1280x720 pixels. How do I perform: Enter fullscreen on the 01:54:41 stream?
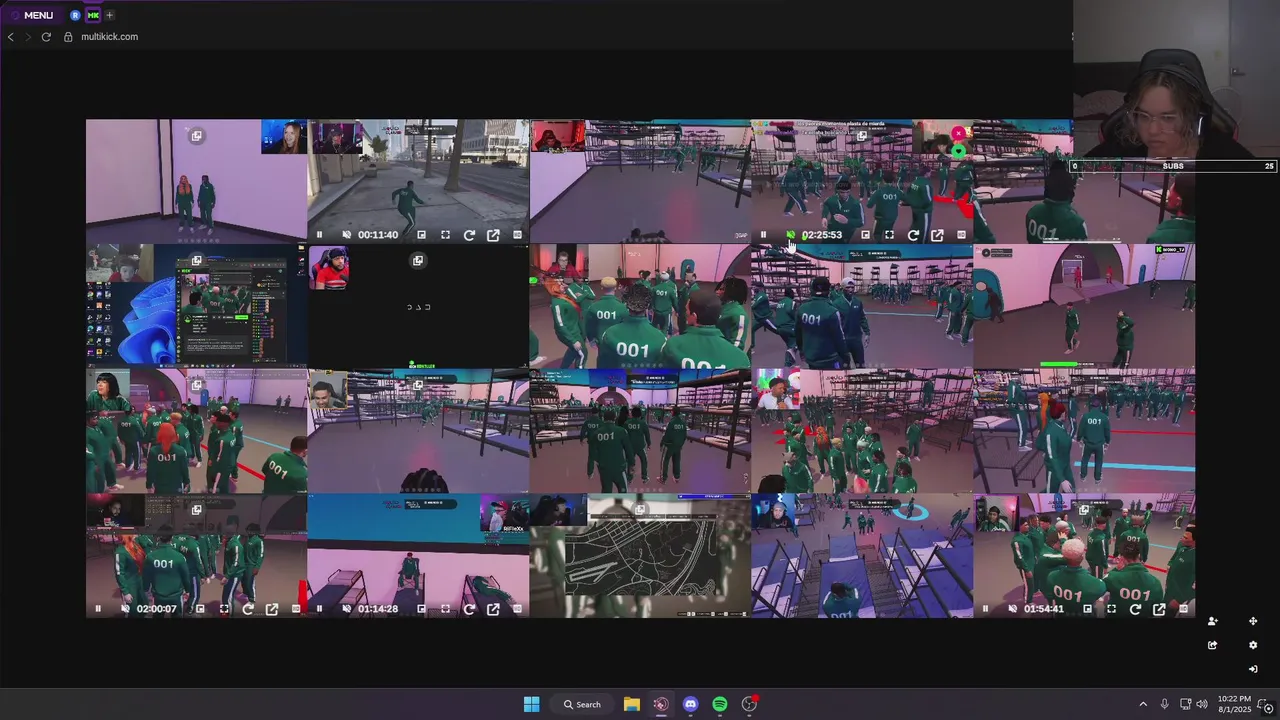[x=1111, y=609]
